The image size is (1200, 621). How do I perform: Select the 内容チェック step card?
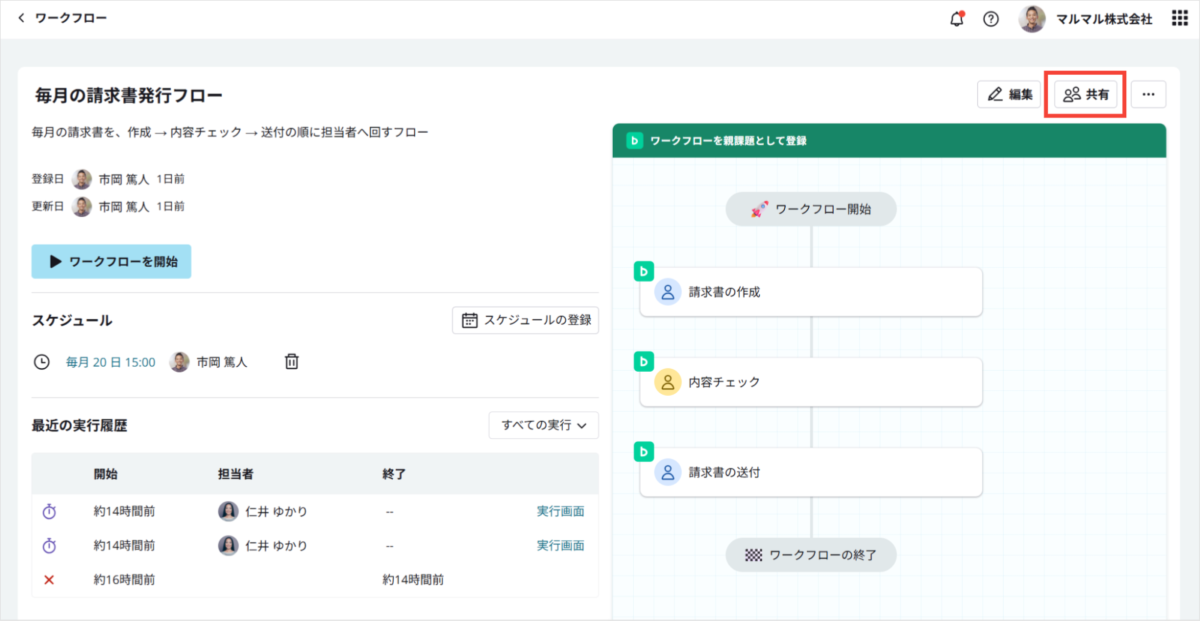tap(811, 382)
